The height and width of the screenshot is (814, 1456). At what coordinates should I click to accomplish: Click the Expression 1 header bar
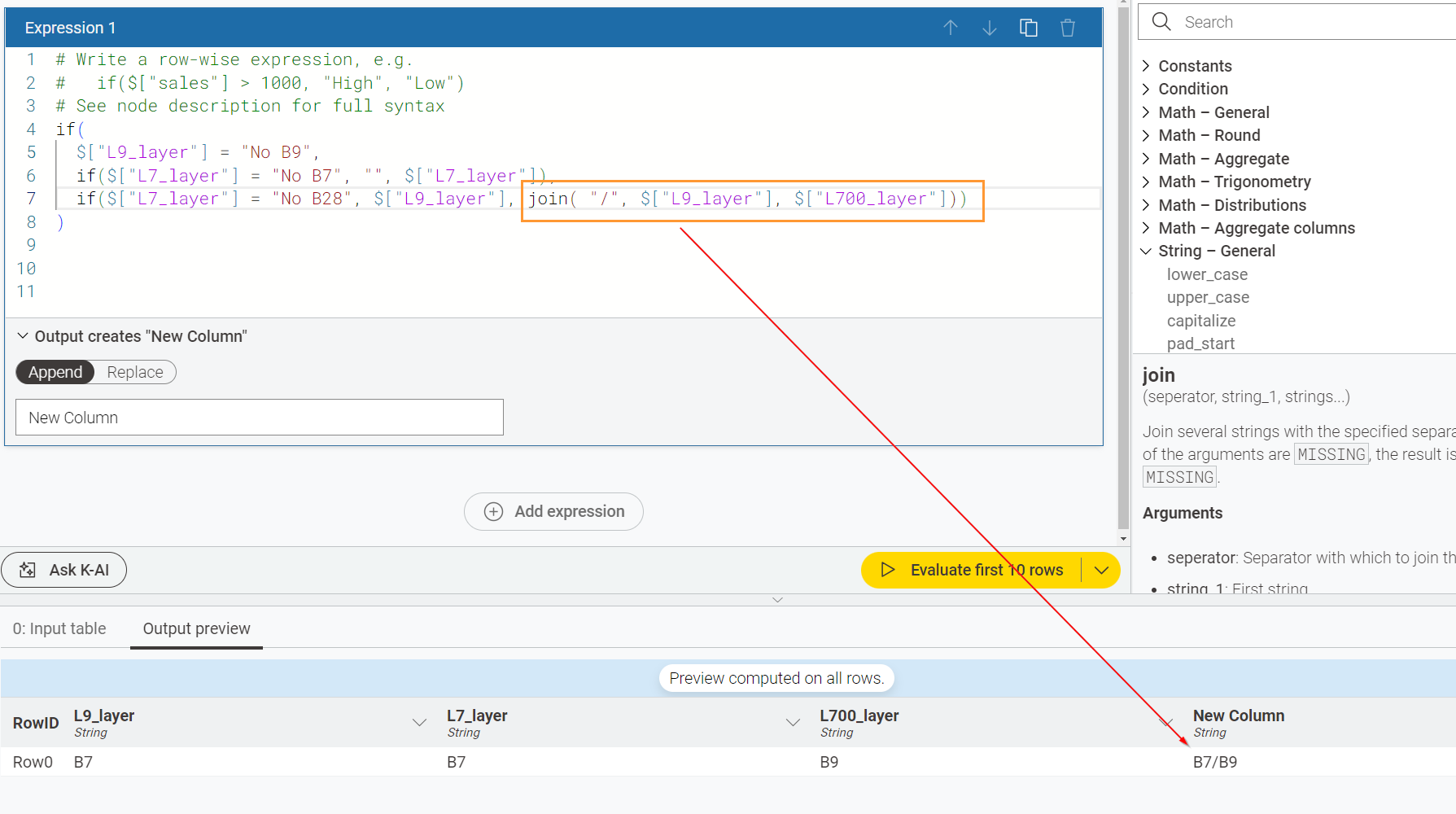pos(553,28)
